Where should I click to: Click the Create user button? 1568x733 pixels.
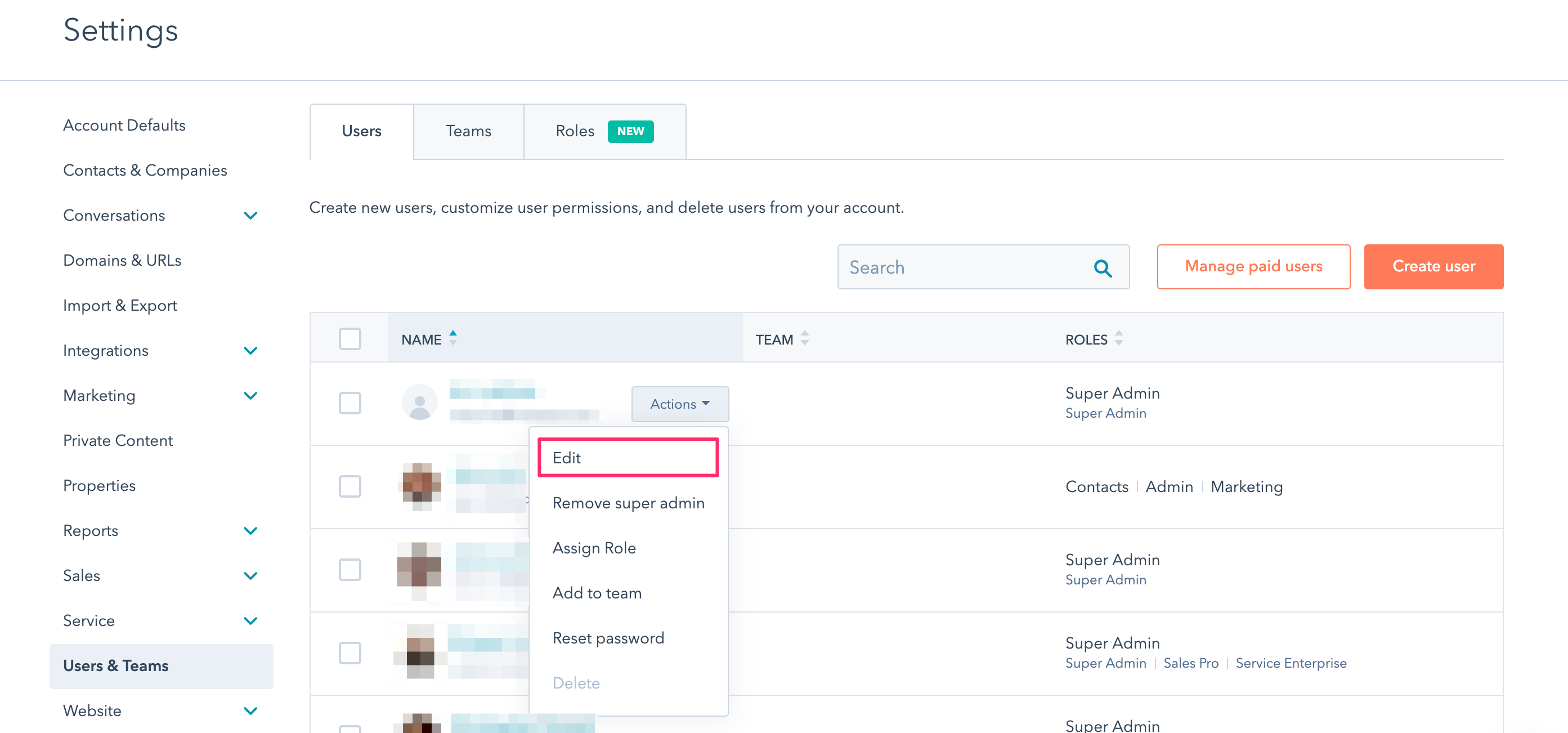(x=1433, y=267)
